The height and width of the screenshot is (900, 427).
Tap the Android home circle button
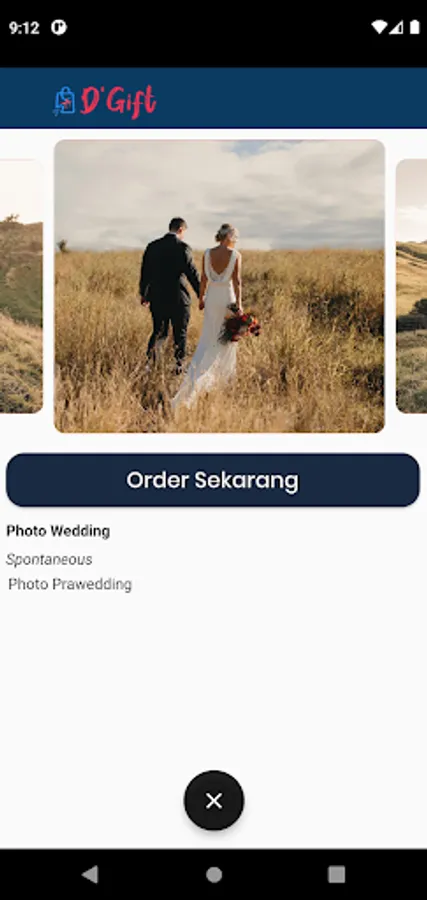coord(214,874)
